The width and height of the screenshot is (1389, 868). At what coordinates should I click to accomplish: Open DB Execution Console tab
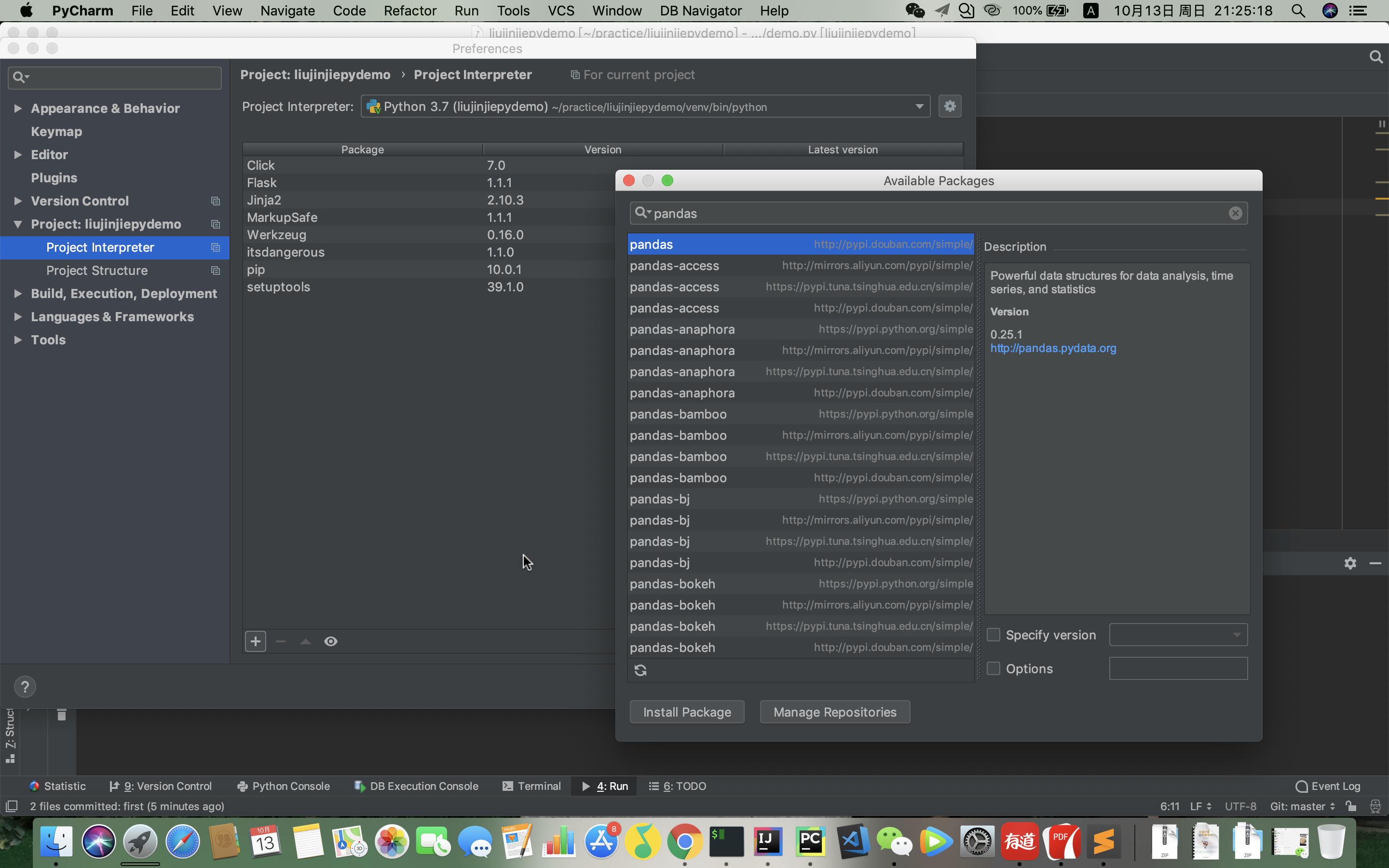click(x=417, y=786)
